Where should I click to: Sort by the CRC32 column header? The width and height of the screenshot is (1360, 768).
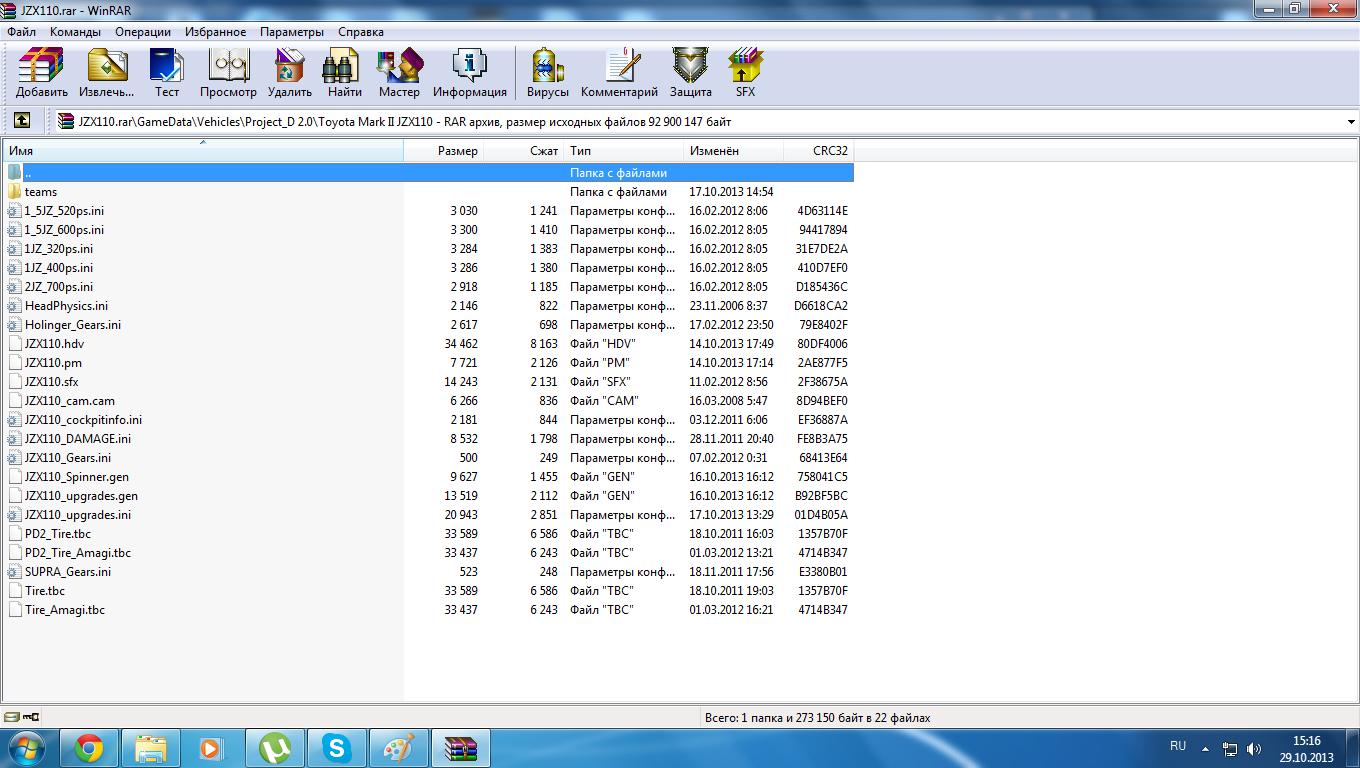click(818, 151)
